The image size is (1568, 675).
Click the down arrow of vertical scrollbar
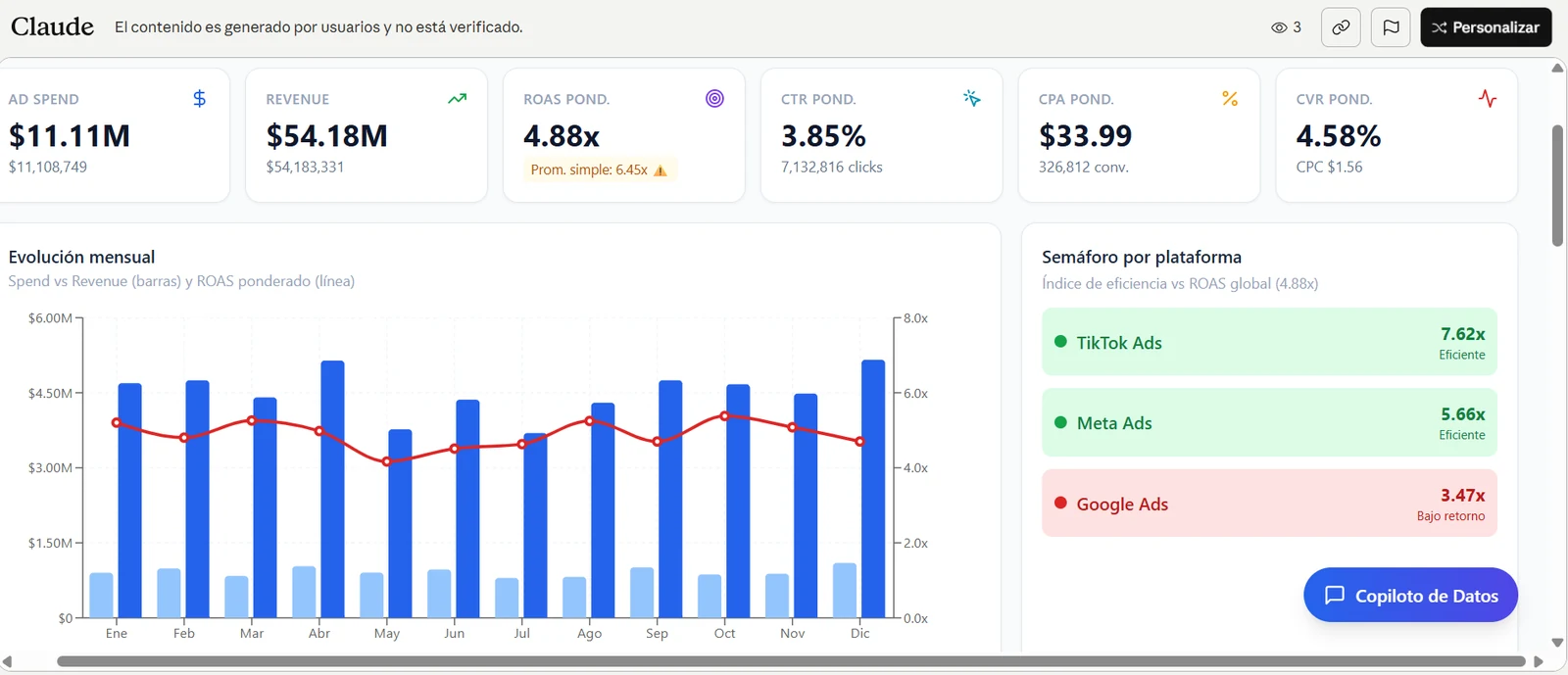click(x=1557, y=643)
